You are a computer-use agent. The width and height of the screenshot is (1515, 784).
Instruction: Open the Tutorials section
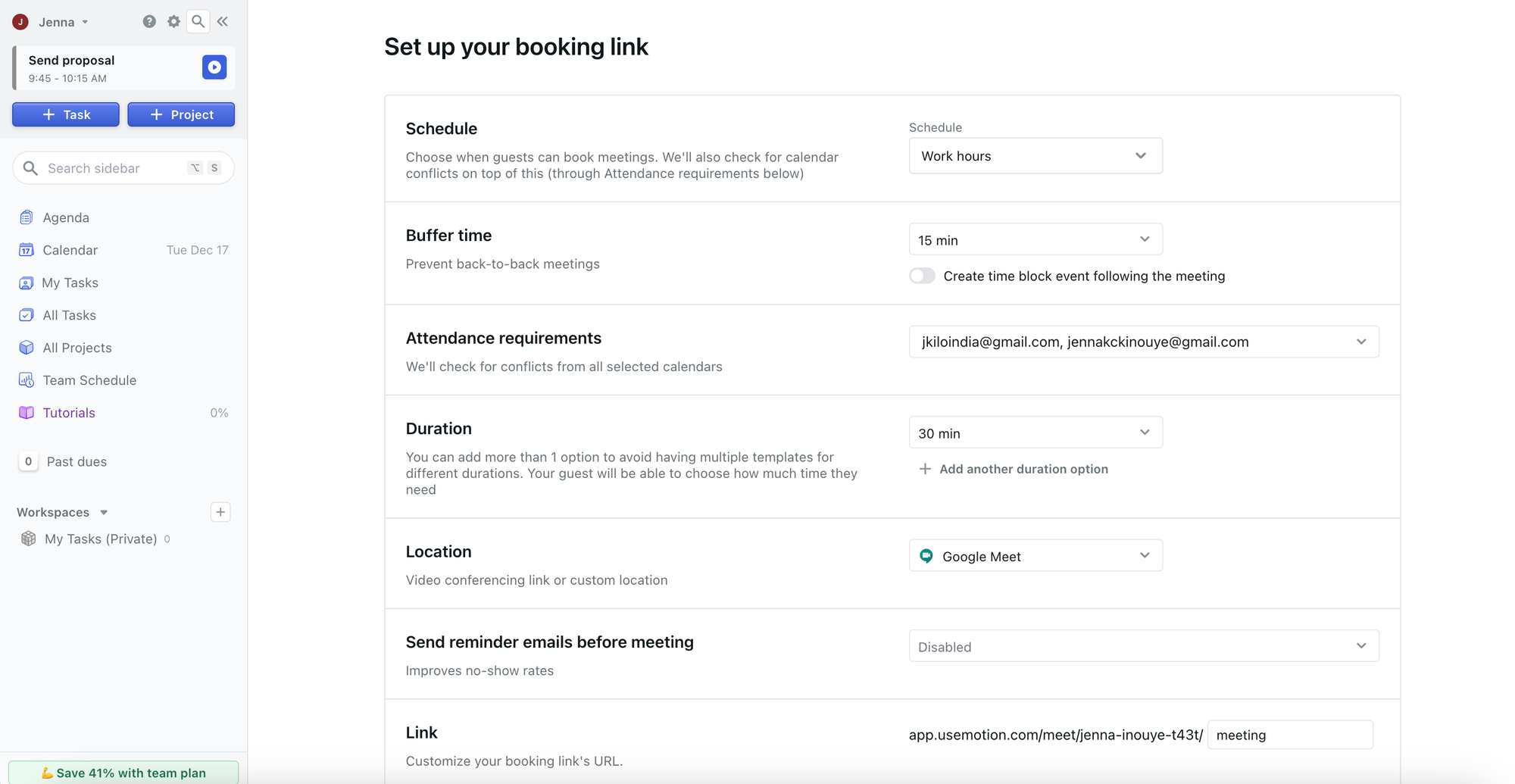coord(68,412)
